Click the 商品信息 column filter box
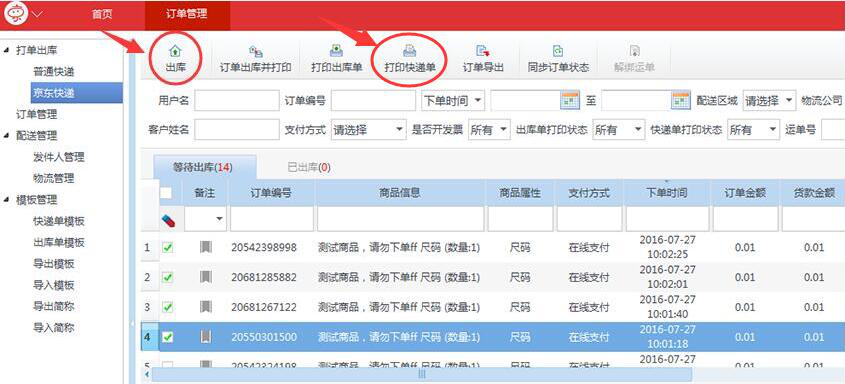This screenshot has height=384, width=845. (400, 219)
